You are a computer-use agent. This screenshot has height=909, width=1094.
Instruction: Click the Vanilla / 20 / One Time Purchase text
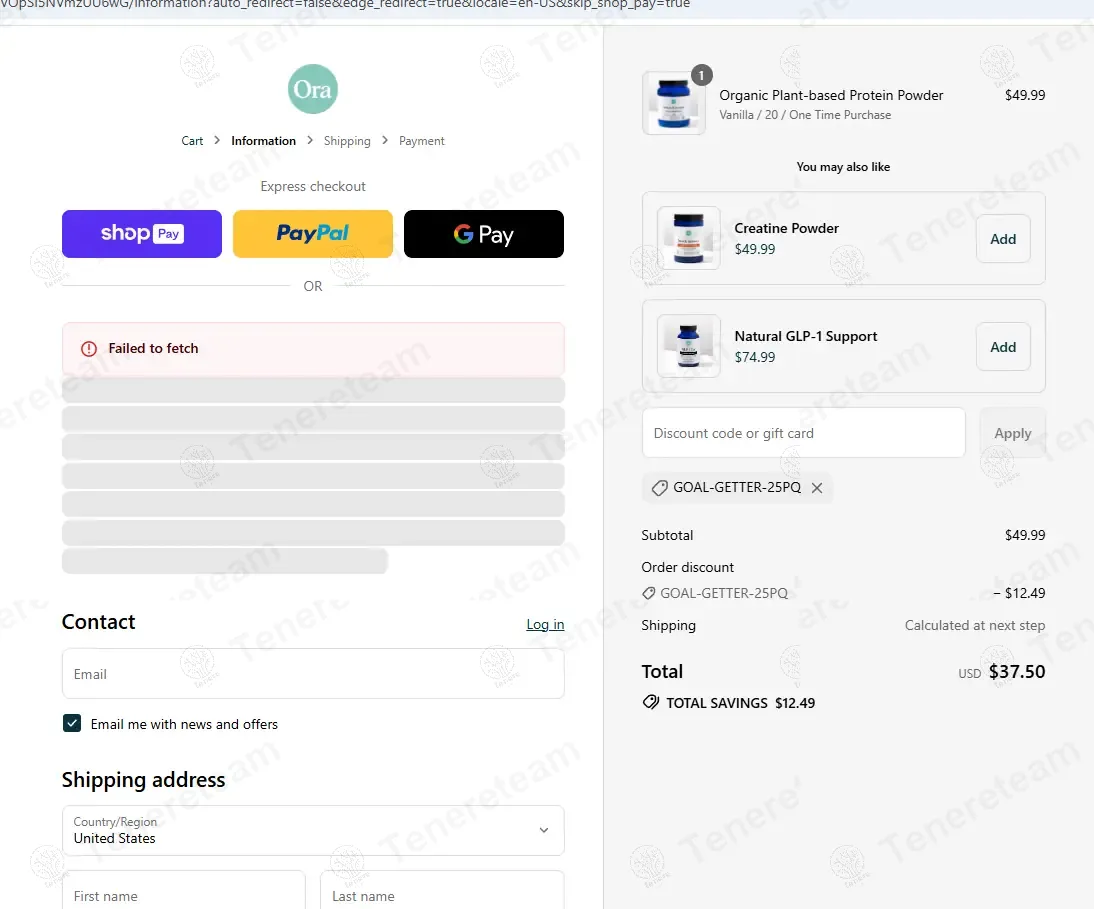tap(805, 115)
